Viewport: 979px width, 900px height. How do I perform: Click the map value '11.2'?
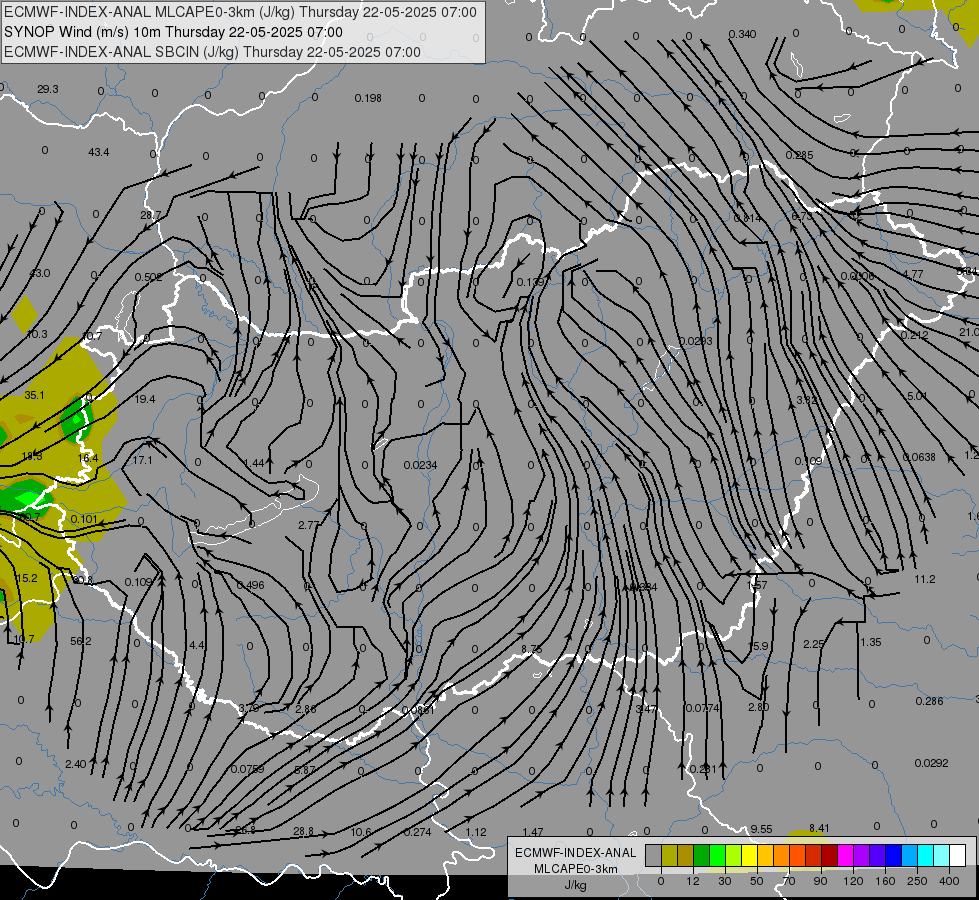pos(925,579)
